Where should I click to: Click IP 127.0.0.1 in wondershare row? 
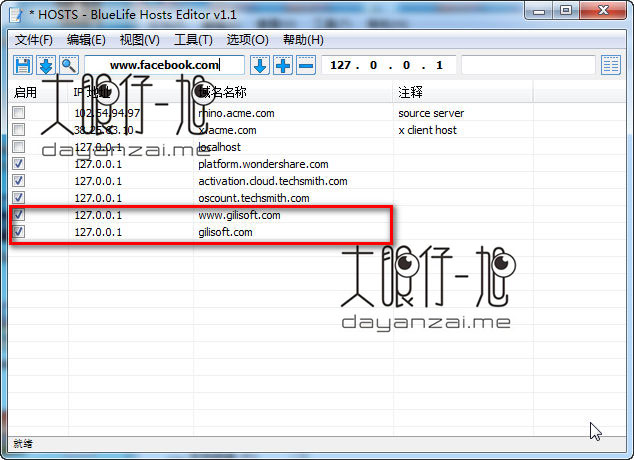(x=98, y=164)
